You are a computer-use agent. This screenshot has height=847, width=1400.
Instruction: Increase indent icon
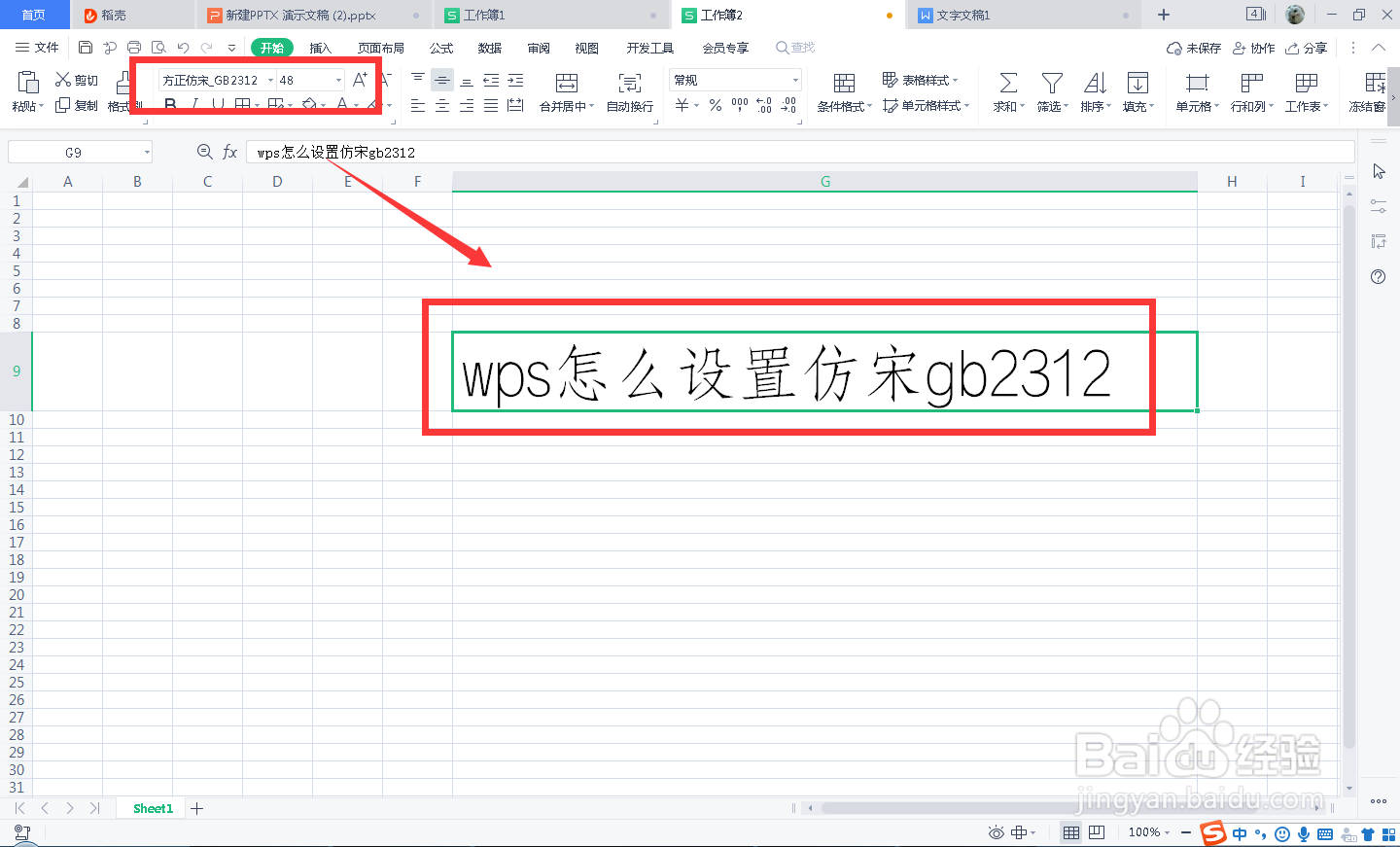pyautogui.click(x=515, y=80)
